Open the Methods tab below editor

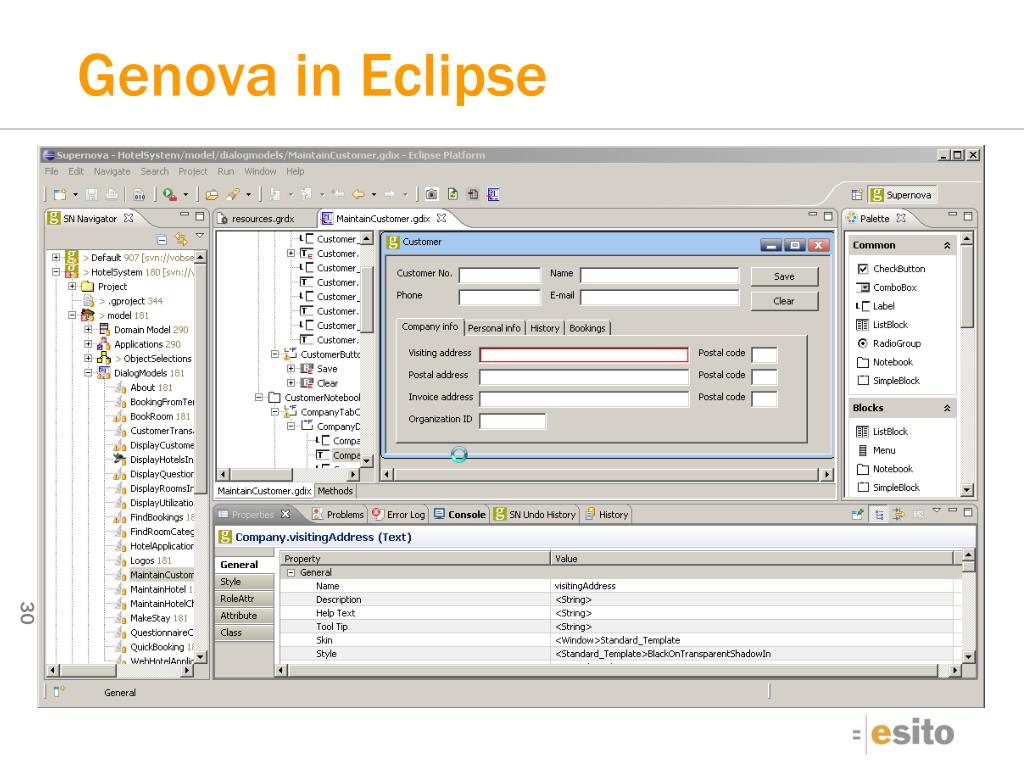pyautogui.click(x=335, y=491)
